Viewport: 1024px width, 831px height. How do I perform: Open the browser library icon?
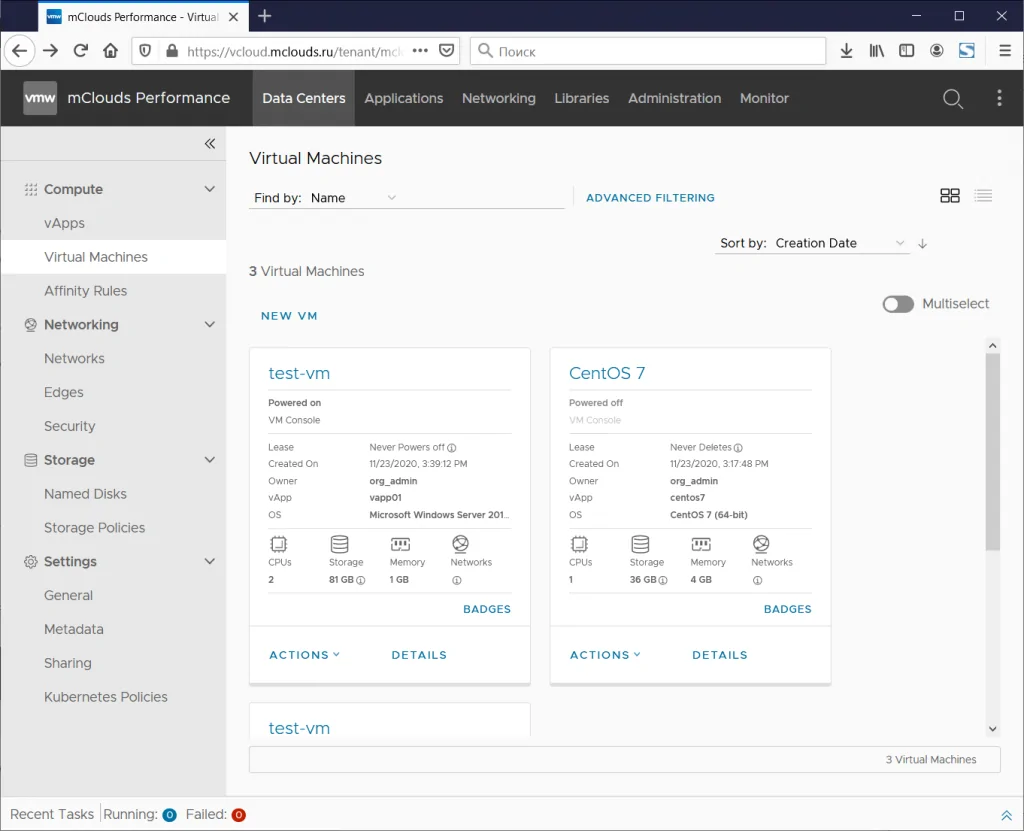click(x=876, y=50)
